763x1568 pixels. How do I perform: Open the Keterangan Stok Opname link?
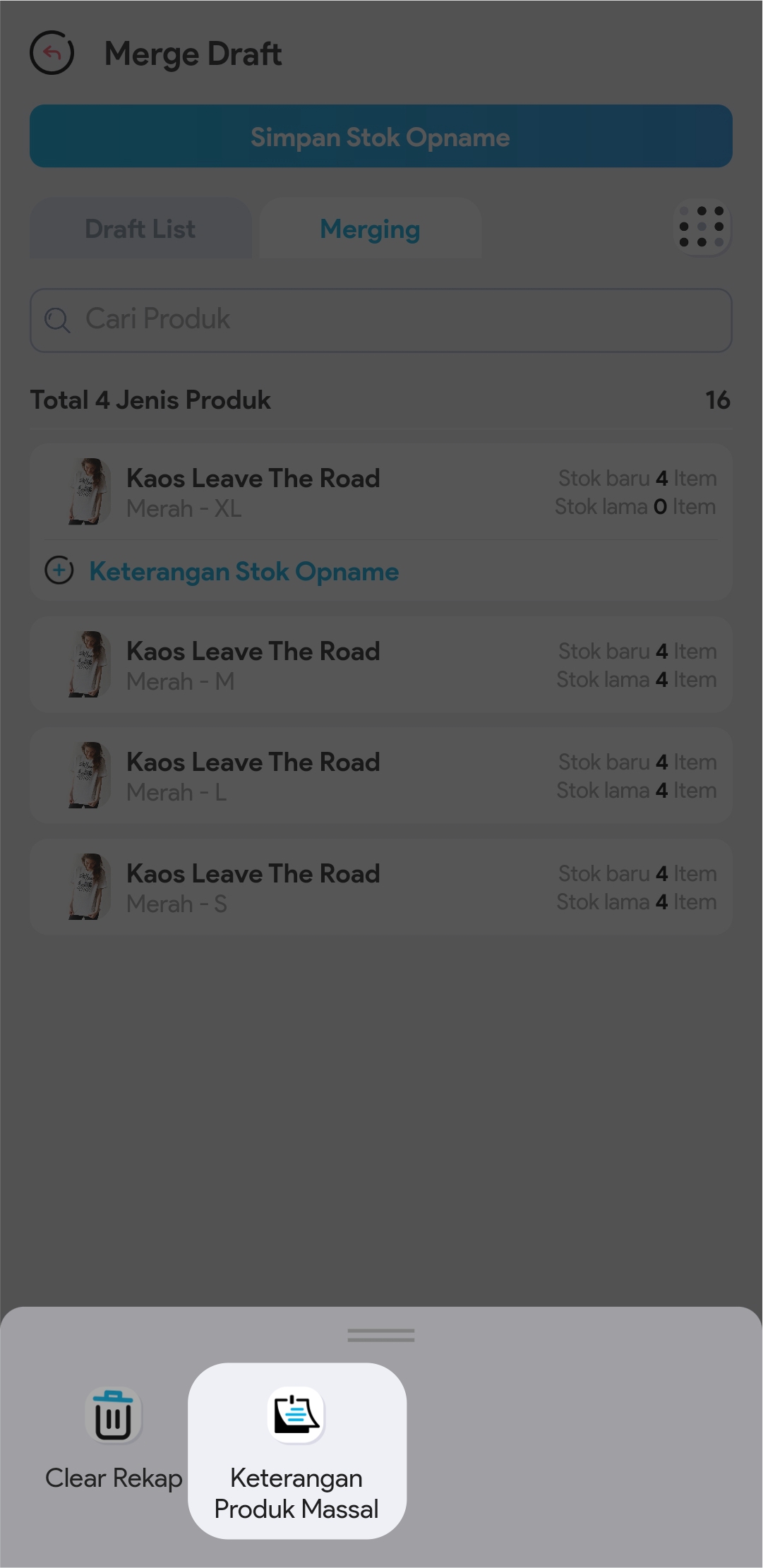(x=244, y=571)
